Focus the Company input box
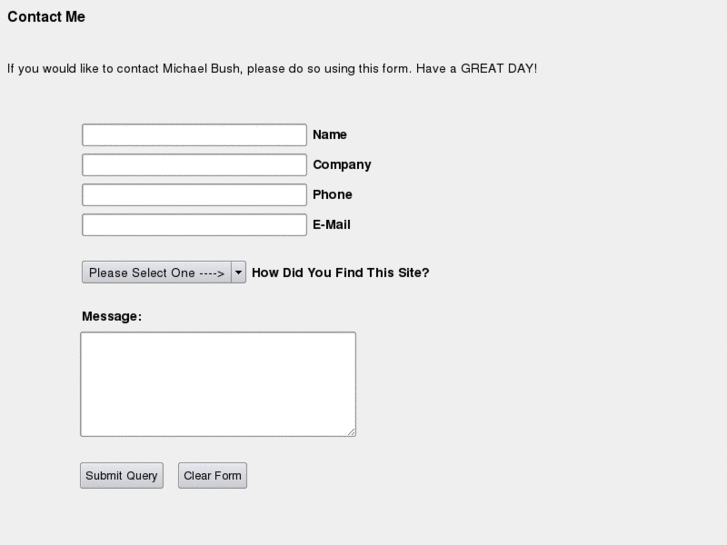Image resolution: width=727 pixels, height=545 pixels. click(x=194, y=165)
